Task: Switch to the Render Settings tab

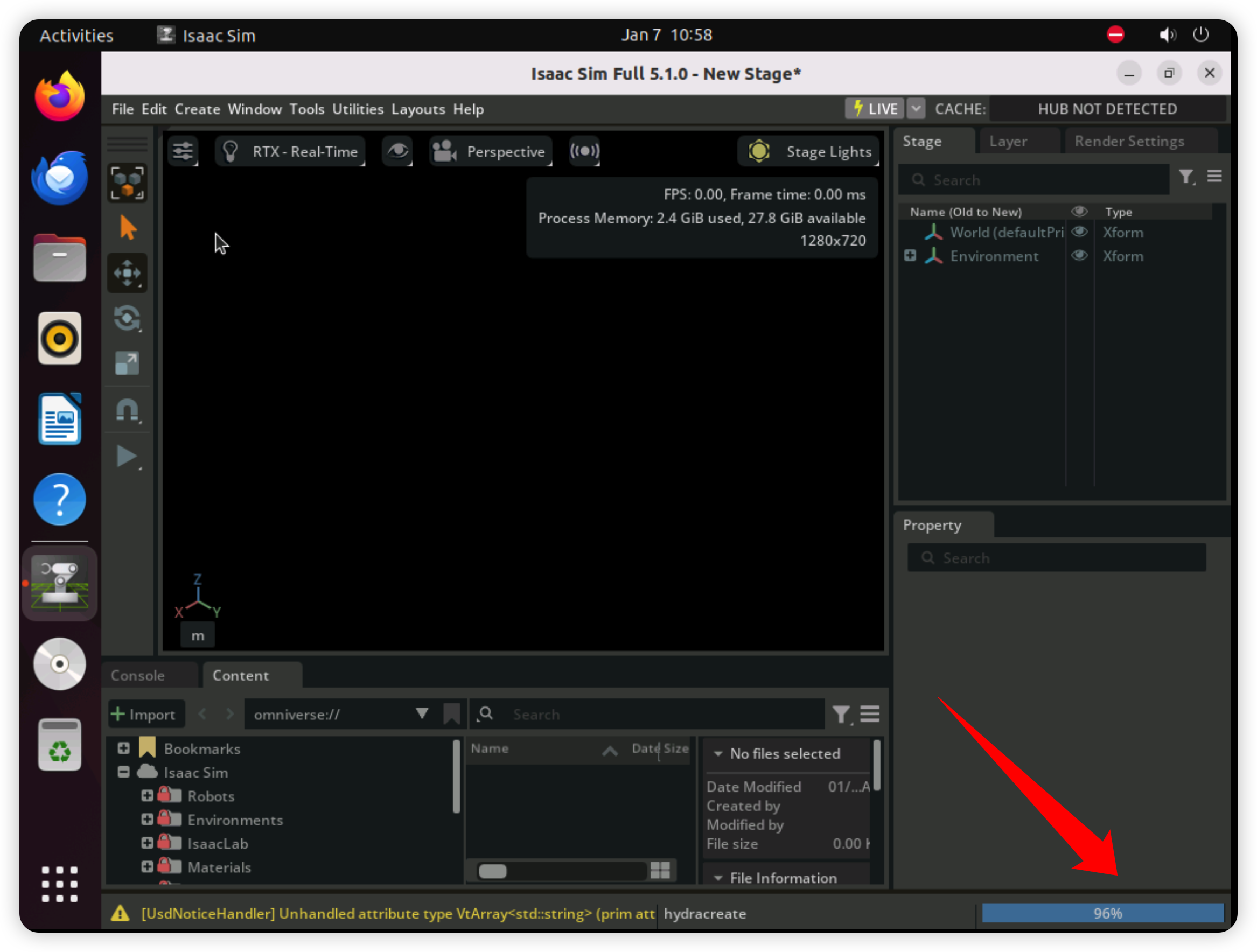Action: pos(1129,142)
